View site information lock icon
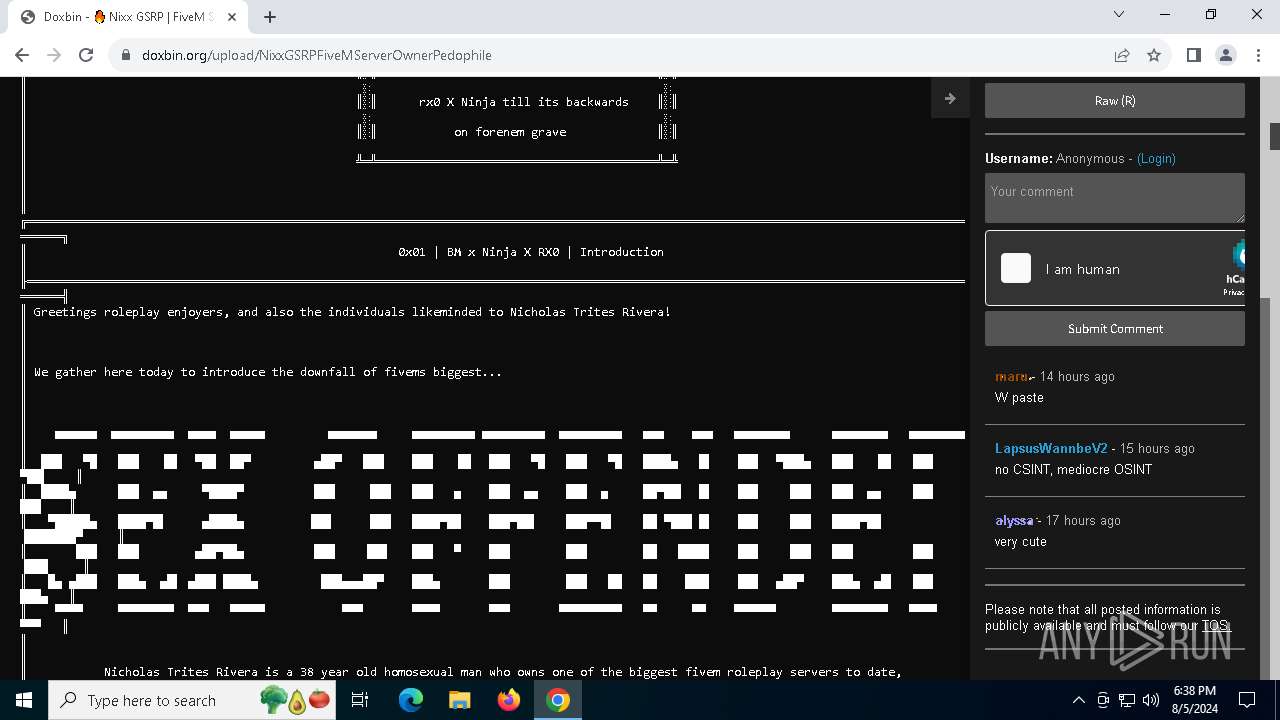The height and width of the screenshot is (720, 1280). 125,55
